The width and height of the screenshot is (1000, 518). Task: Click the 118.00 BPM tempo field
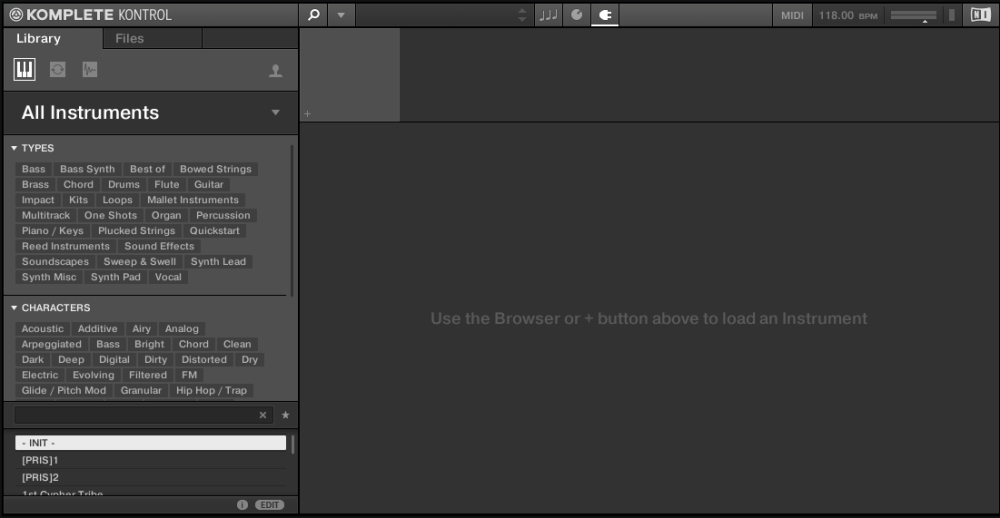(x=848, y=15)
